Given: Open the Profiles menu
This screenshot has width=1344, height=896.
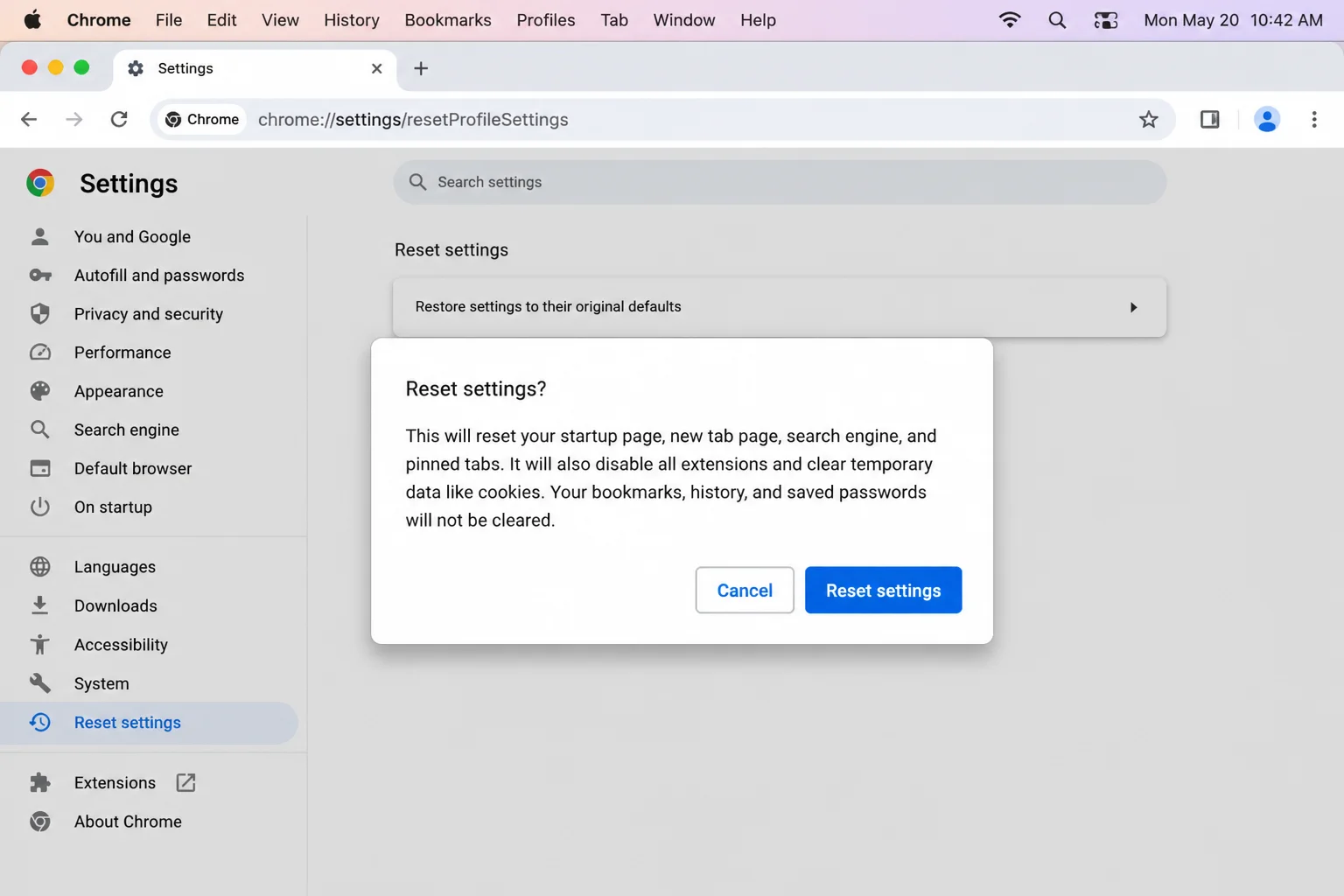Looking at the screenshot, I should coord(546,20).
